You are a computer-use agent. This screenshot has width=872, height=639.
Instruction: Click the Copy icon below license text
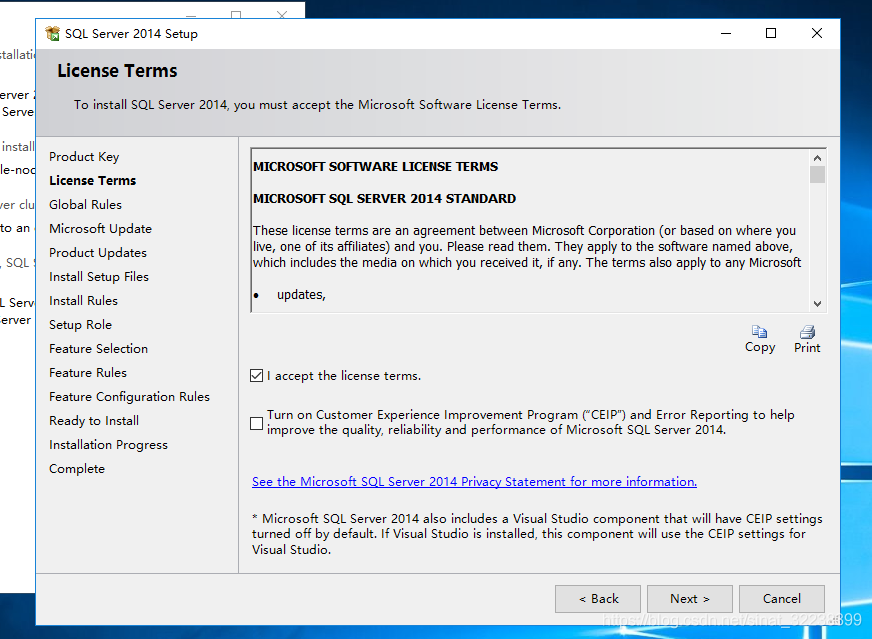tap(760, 332)
